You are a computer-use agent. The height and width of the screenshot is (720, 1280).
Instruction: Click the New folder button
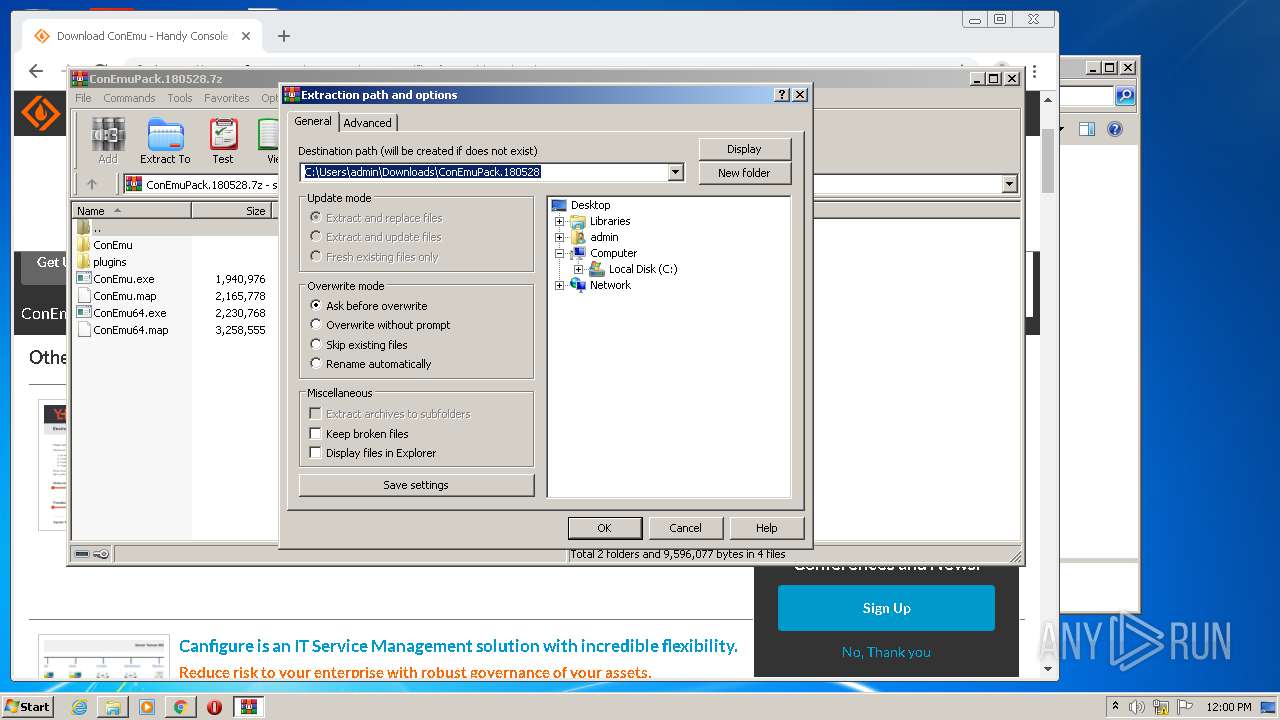click(x=744, y=173)
